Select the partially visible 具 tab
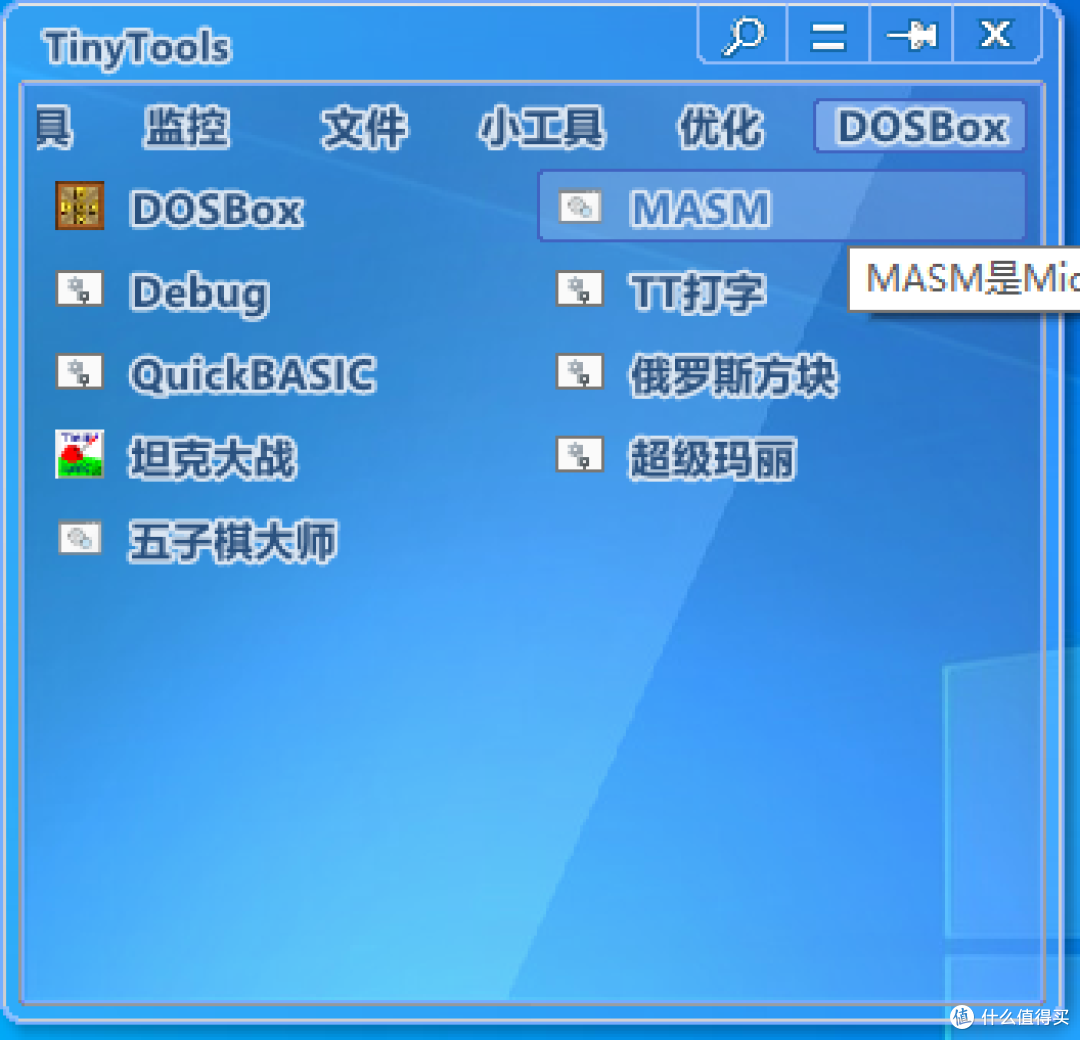1080x1040 pixels. (x=52, y=127)
